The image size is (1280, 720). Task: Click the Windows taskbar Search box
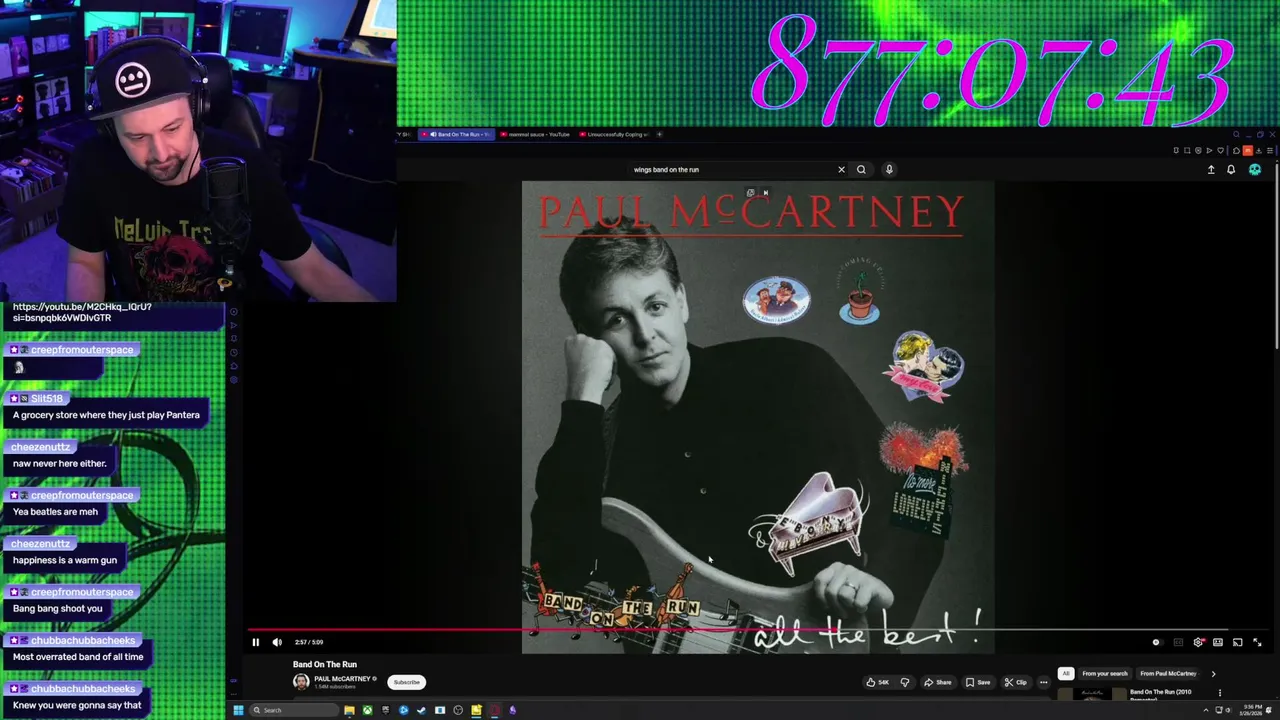point(294,710)
